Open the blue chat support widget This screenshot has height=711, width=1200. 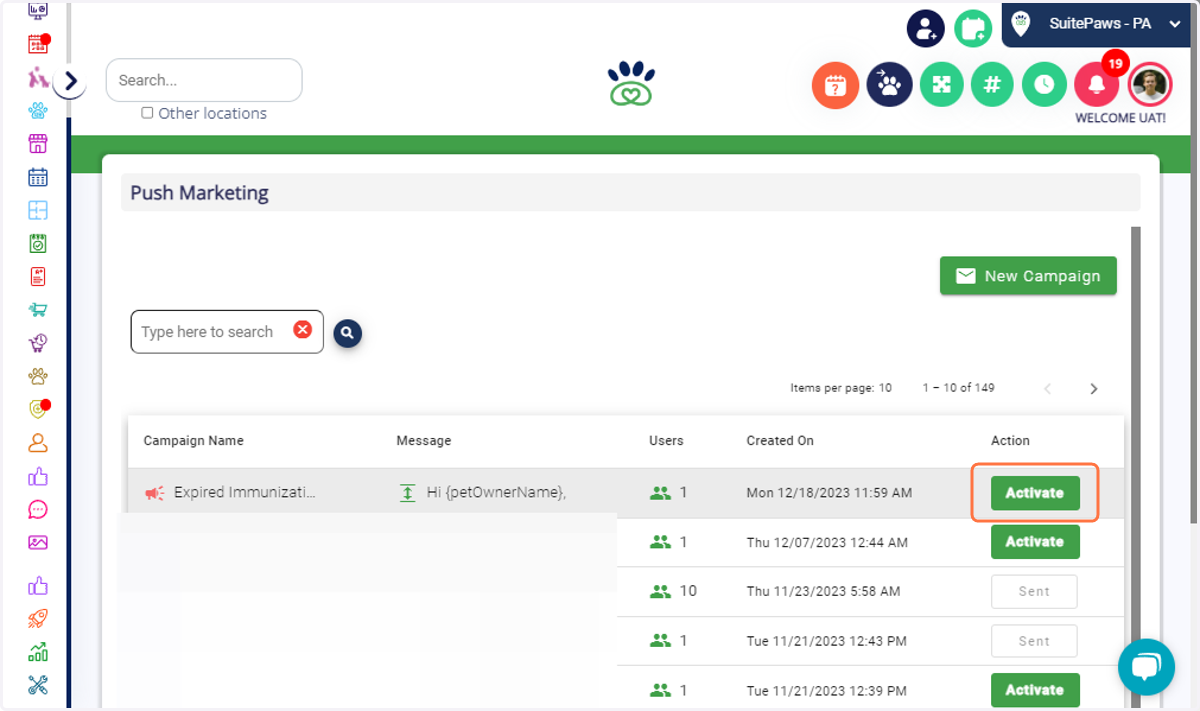coord(1146,667)
